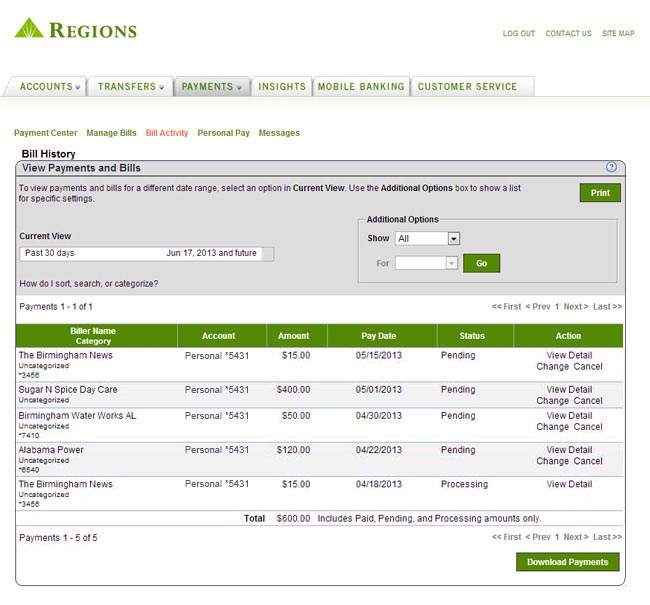The height and width of the screenshot is (605, 650).
Task: Cancel the Sugar N Spice Day Care payment
Action: click(588, 401)
